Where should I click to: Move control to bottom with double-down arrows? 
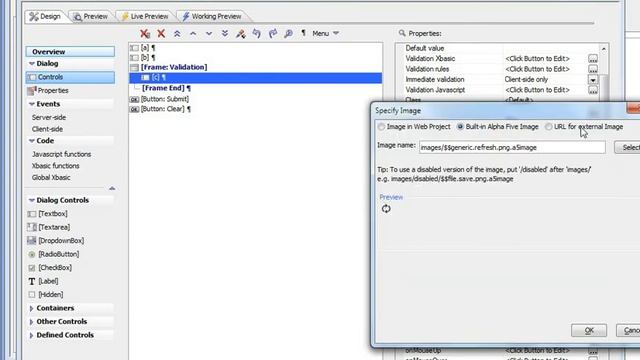click(x=225, y=33)
